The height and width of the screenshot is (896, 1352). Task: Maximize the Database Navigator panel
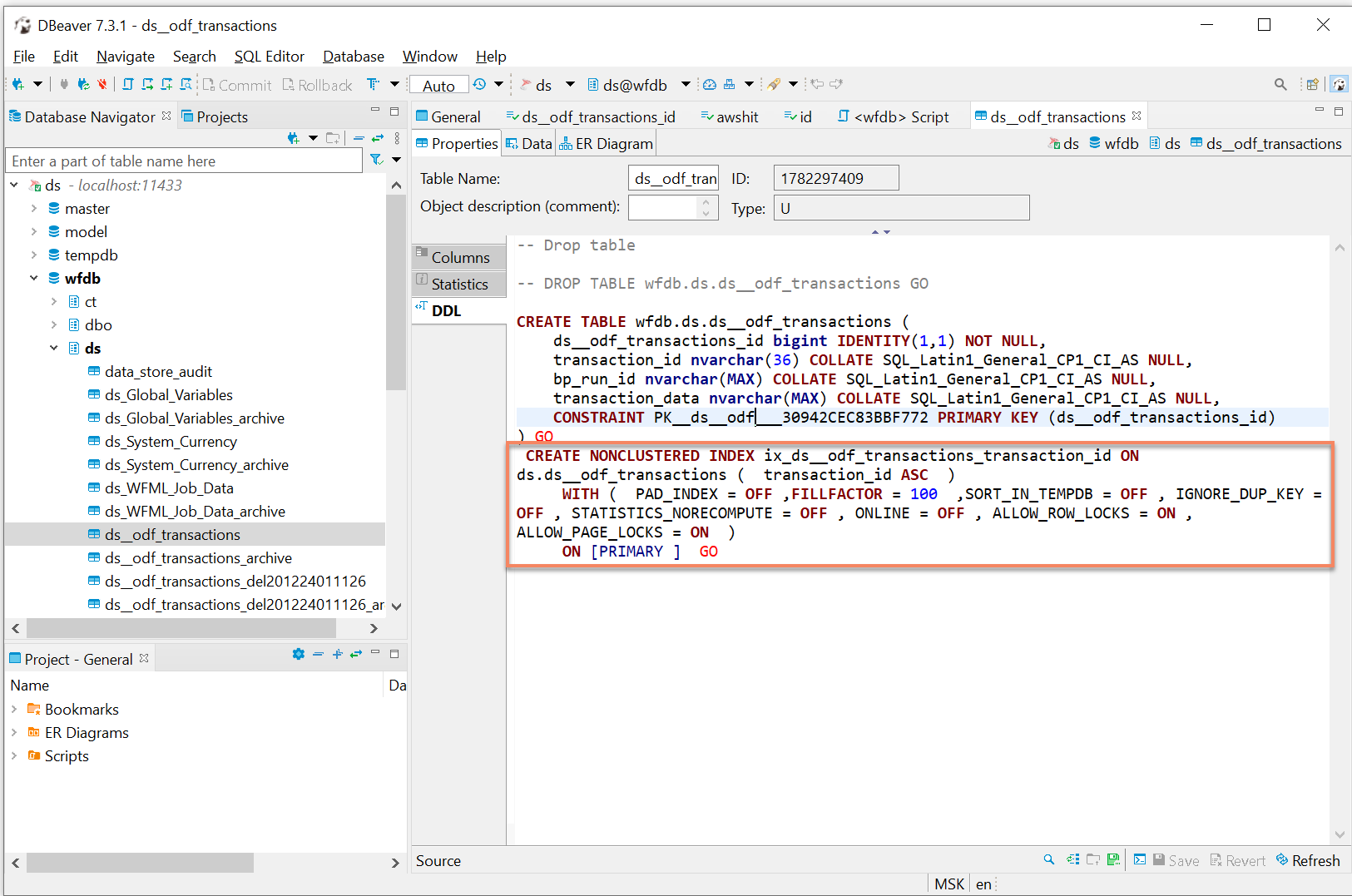tap(394, 111)
